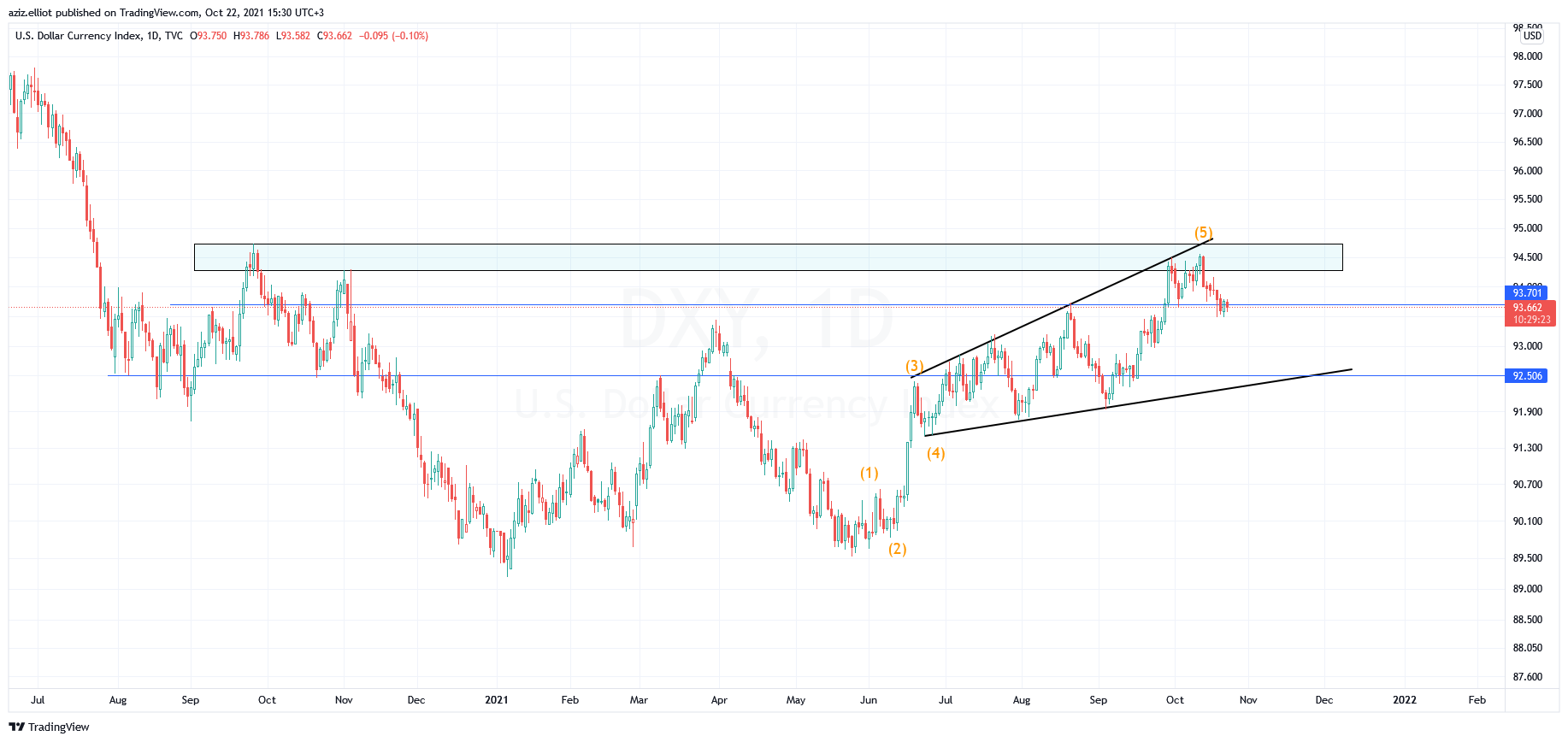Click the close value C93.662
Viewport: 1568px width, 742px height.
click(334, 36)
